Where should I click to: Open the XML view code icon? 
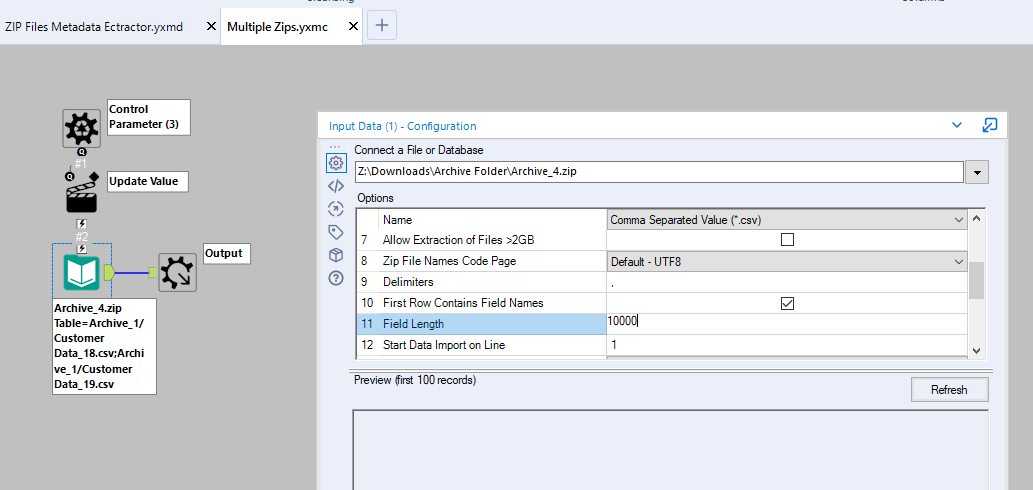coord(336,185)
